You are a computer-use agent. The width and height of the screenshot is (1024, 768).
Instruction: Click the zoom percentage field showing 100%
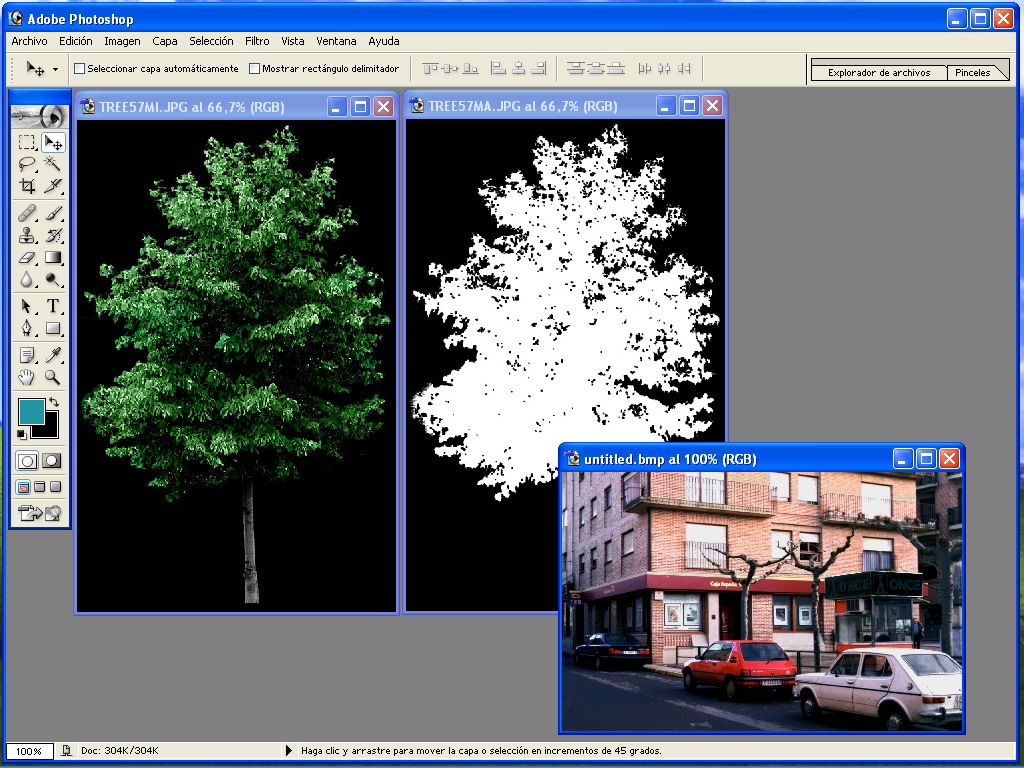pos(29,751)
